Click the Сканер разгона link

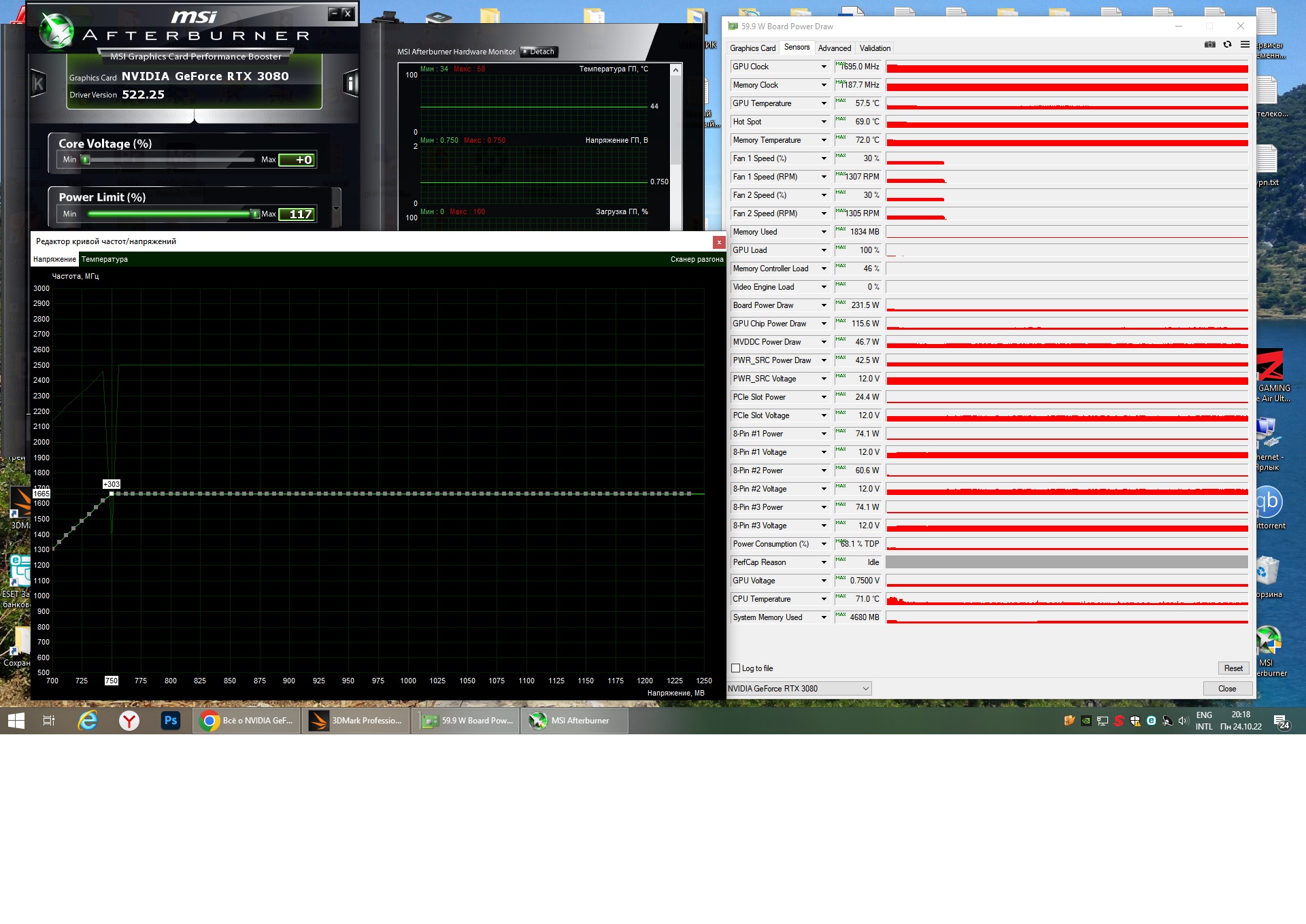click(696, 259)
